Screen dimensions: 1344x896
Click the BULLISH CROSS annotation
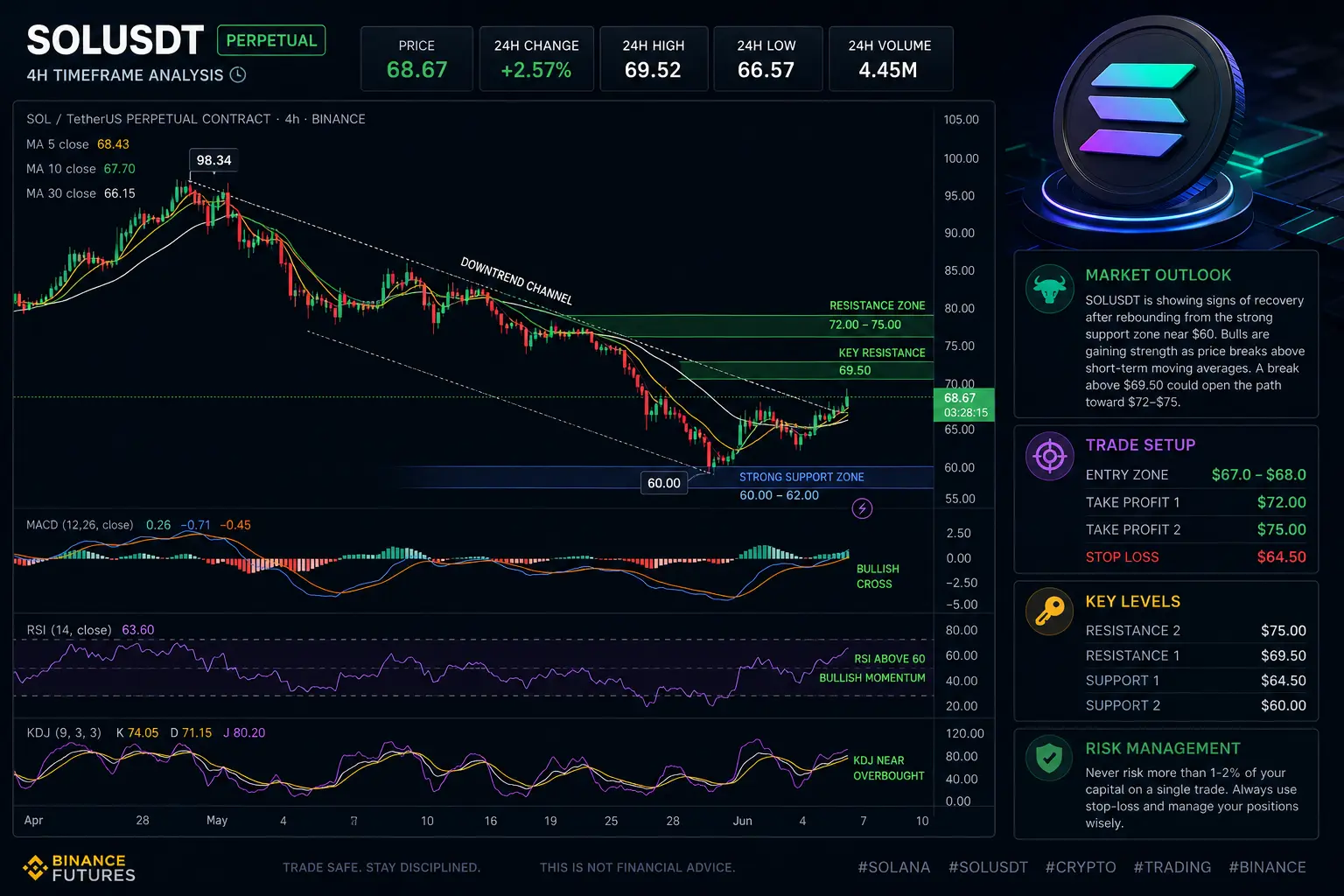pyautogui.click(x=877, y=577)
